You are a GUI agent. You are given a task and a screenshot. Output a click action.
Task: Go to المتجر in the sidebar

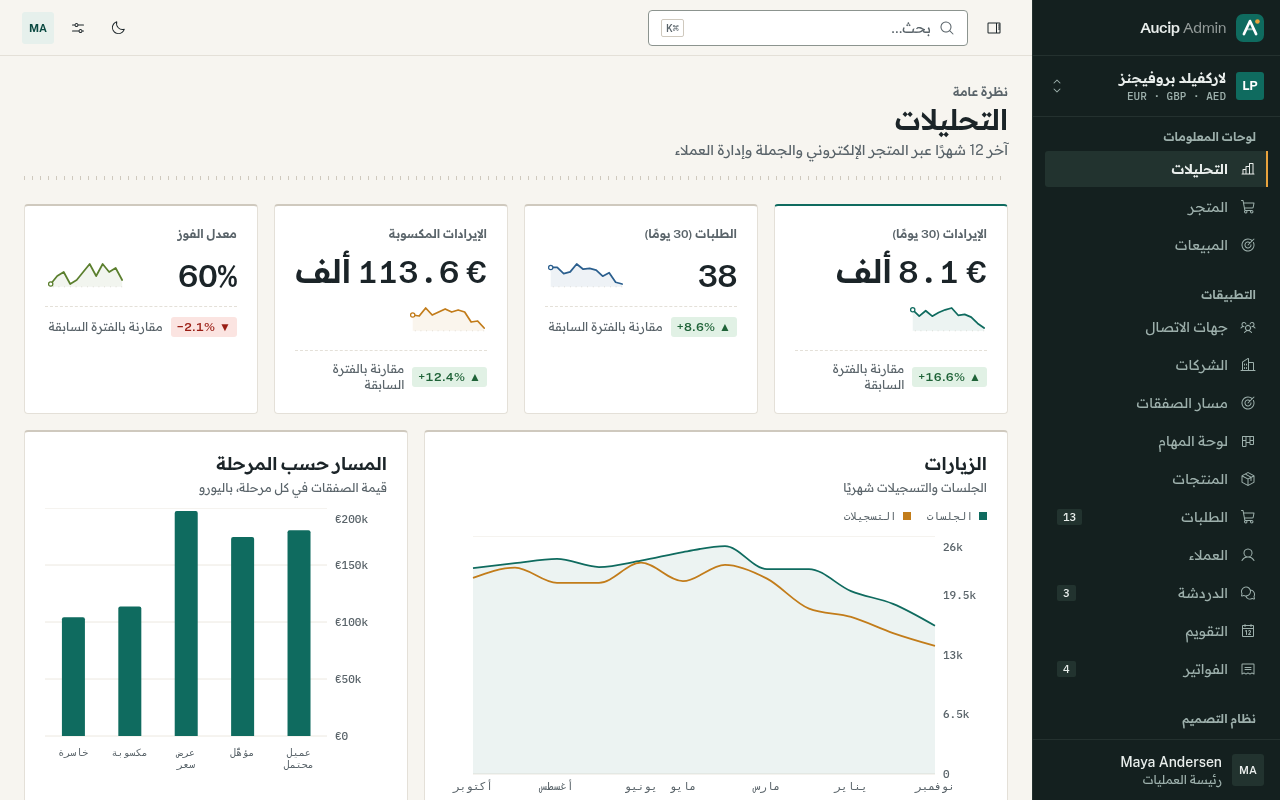(1156, 207)
